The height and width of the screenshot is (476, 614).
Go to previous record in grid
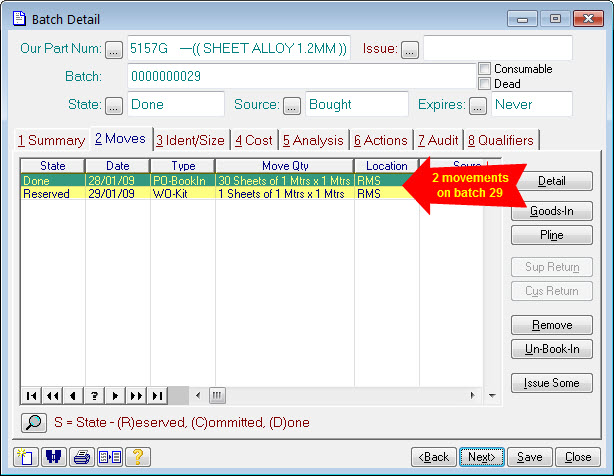(x=73, y=396)
